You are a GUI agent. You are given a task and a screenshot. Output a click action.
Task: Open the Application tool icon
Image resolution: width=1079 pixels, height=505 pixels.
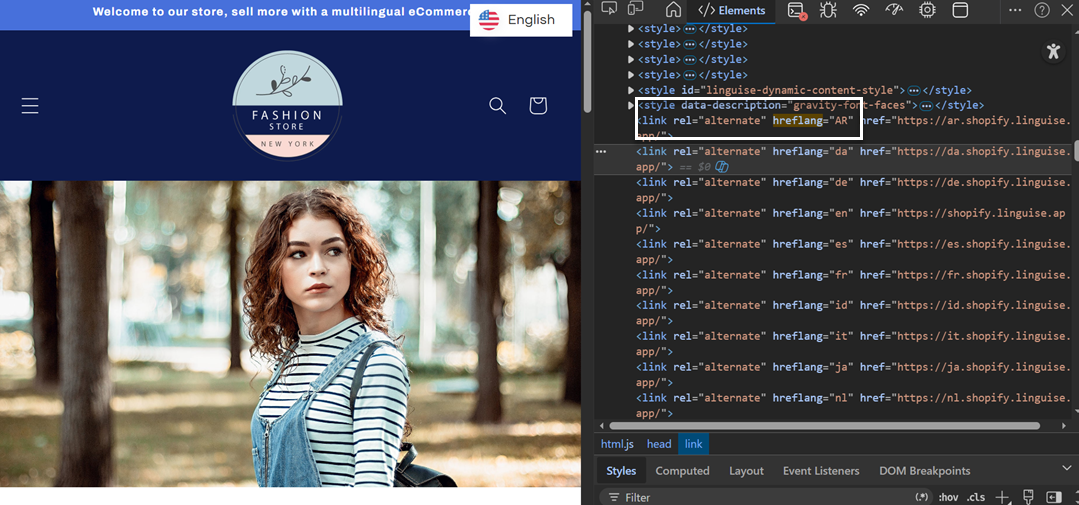point(960,10)
